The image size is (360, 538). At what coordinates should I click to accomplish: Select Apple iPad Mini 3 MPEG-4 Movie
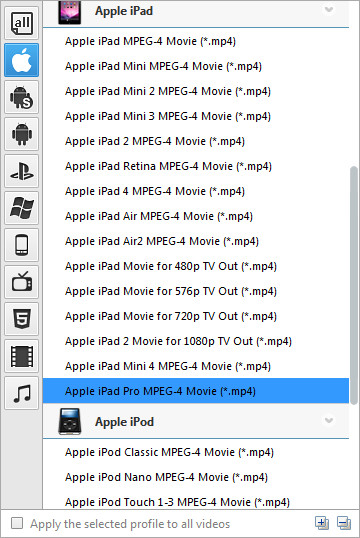pos(196,116)
